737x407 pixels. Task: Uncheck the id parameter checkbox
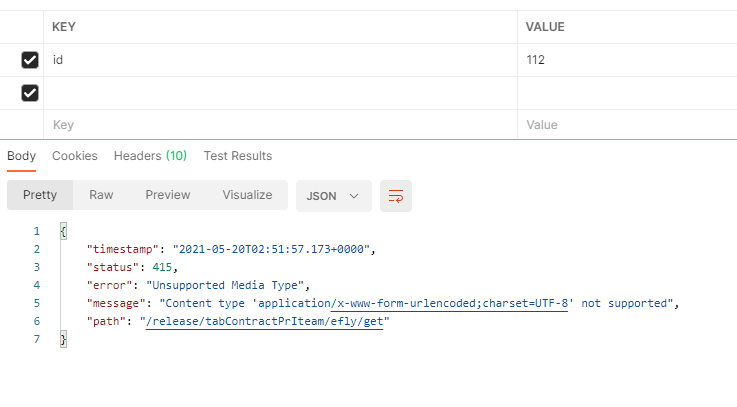pyautogui.click(x=30, y=60)
